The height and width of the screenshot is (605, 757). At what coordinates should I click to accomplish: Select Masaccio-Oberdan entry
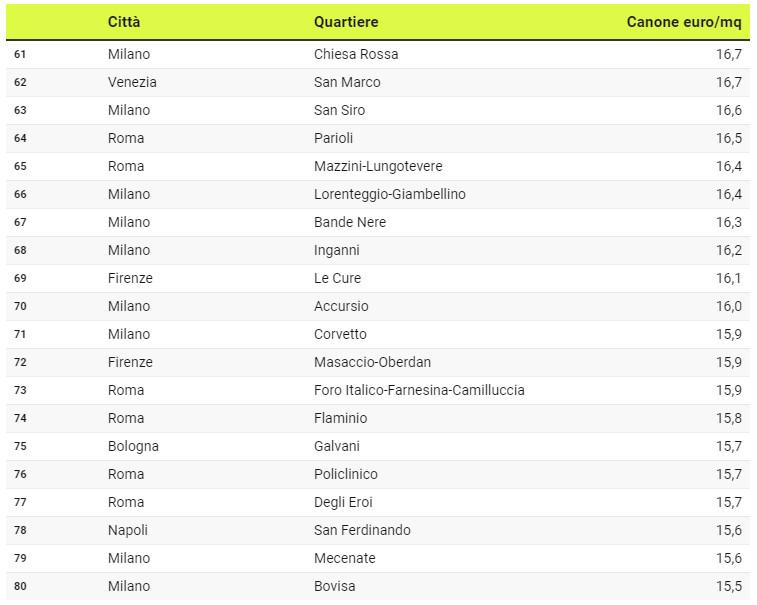[x=372, y=362]
